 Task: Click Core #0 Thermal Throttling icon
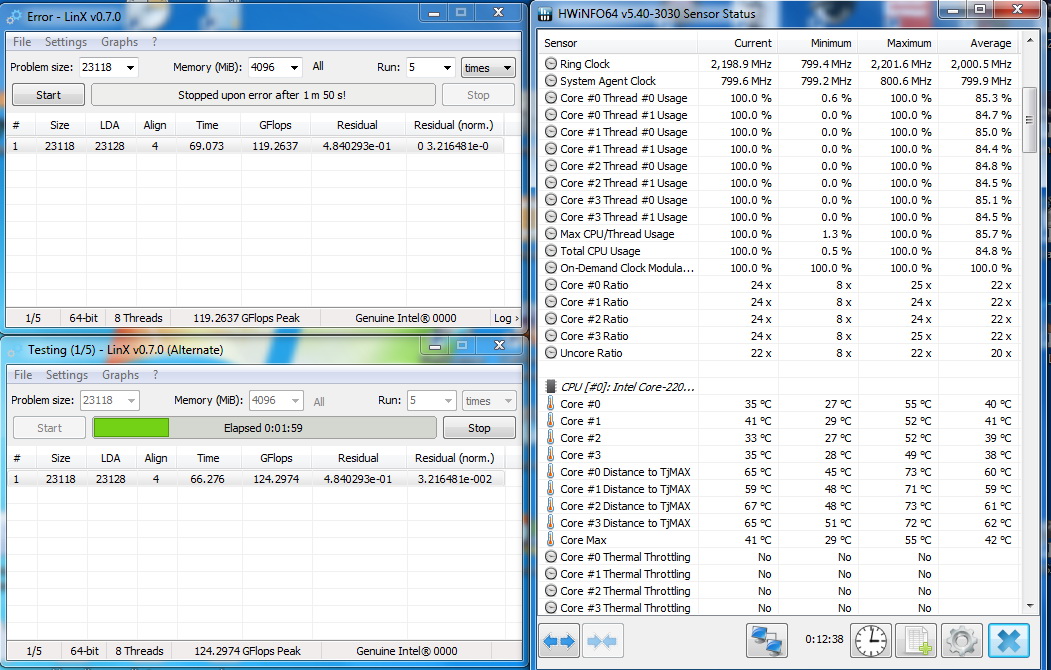[551, 557]
